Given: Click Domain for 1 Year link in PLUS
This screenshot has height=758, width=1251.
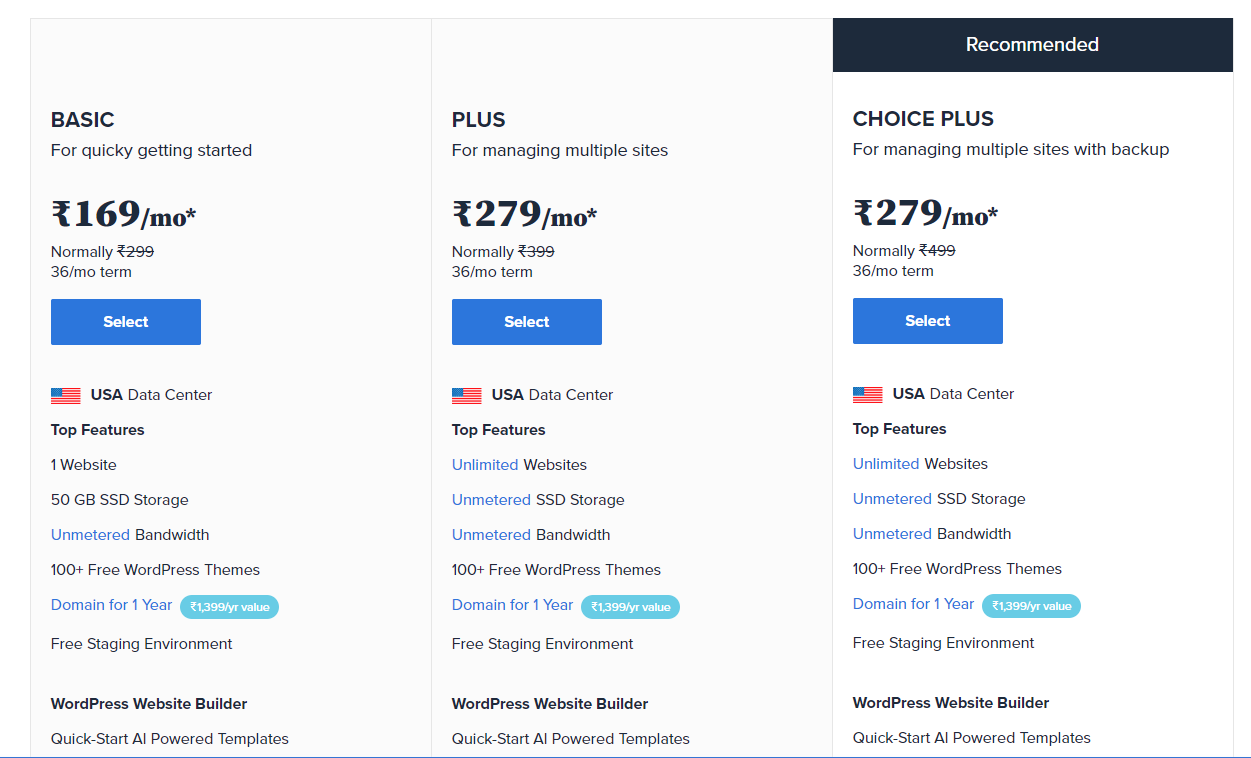Looking at the screenshot, I should tap(512, 605).
